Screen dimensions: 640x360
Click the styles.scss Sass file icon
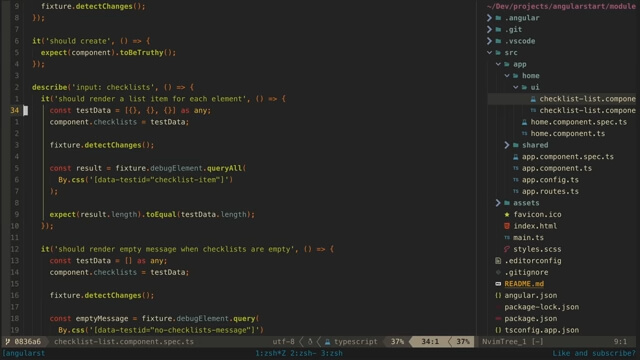click(507, 249)
